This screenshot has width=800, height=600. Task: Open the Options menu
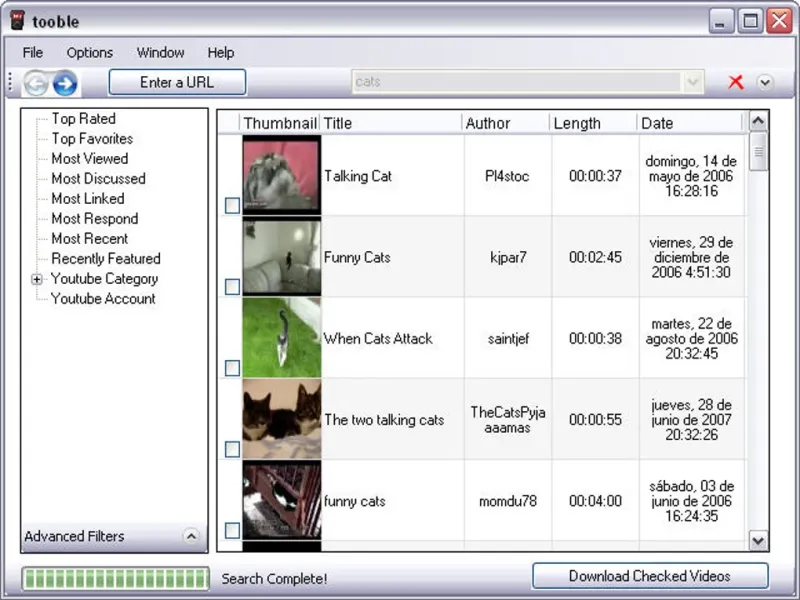coord(90,53)
